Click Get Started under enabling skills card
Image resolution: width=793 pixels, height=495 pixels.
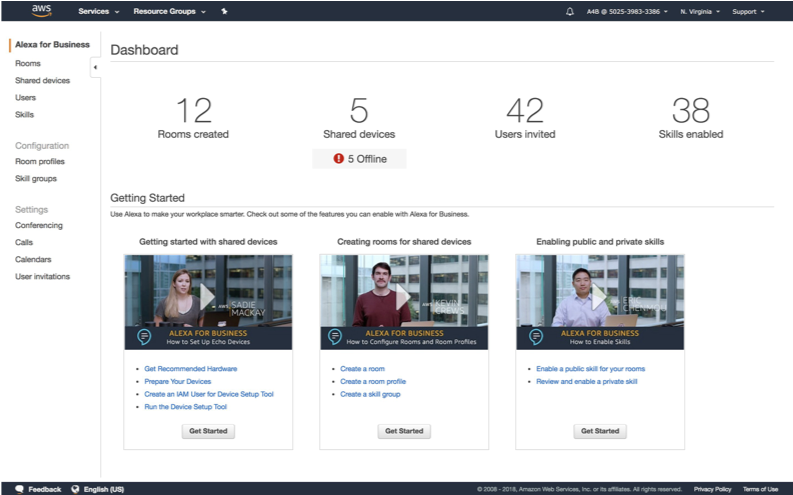click(600, 431)
